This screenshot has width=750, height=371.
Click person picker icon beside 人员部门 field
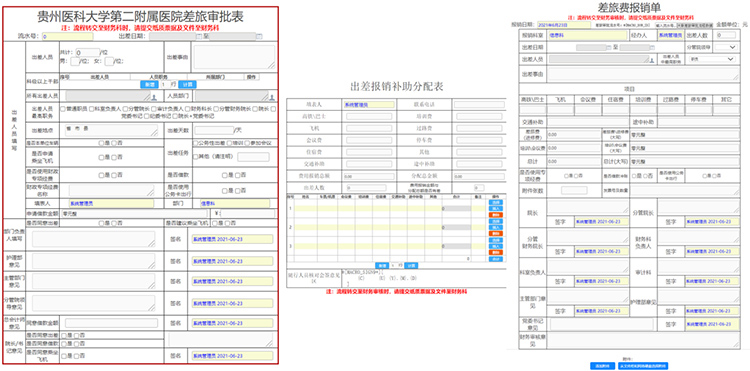click(272, 98)
